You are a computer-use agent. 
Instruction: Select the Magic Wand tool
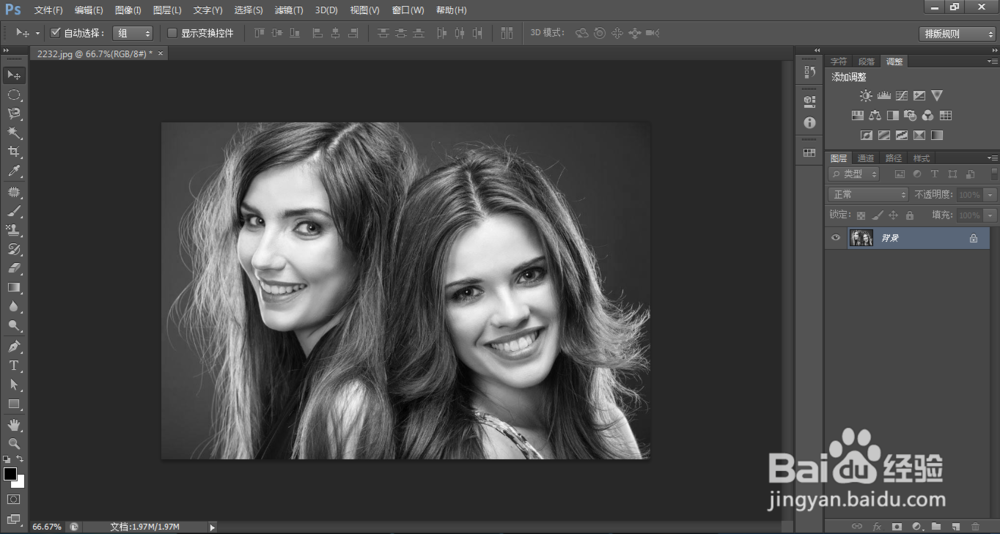(x=14, y=133)
